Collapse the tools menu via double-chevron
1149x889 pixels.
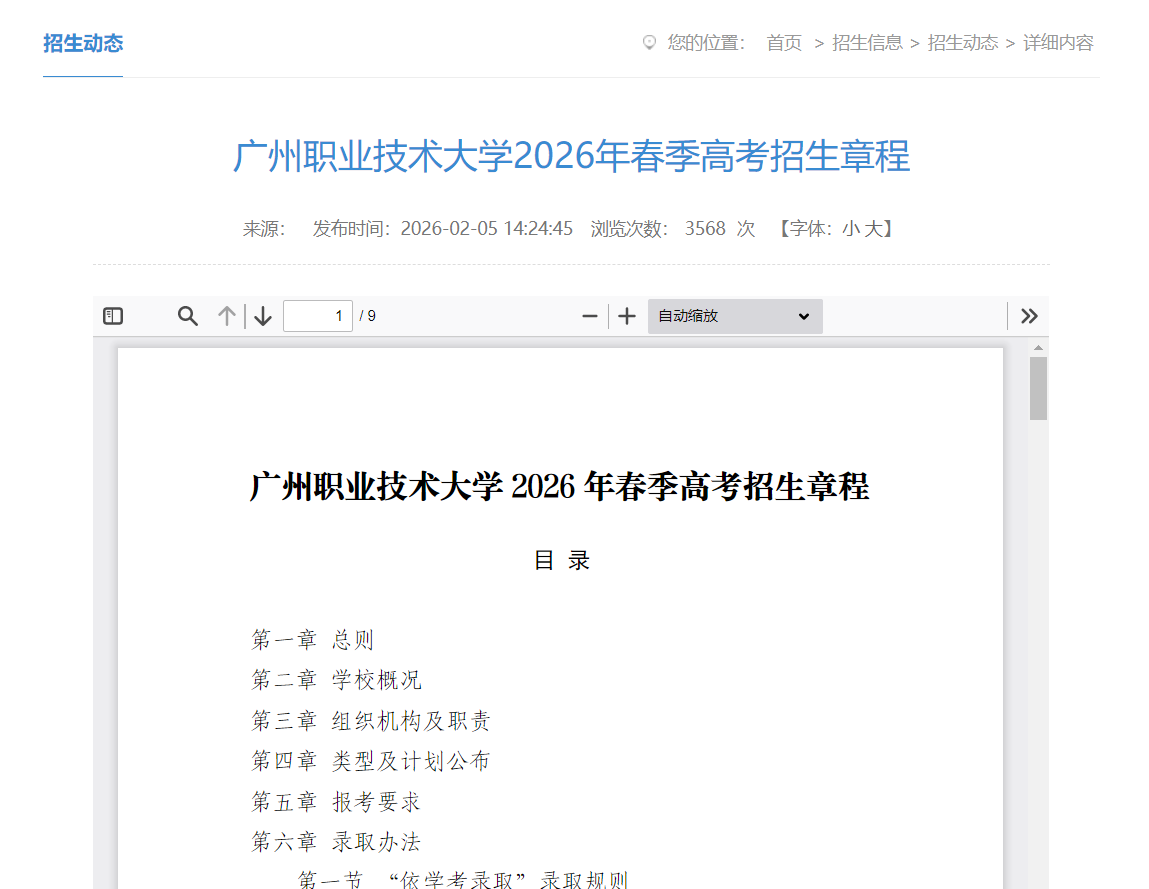coord(1029,315)
